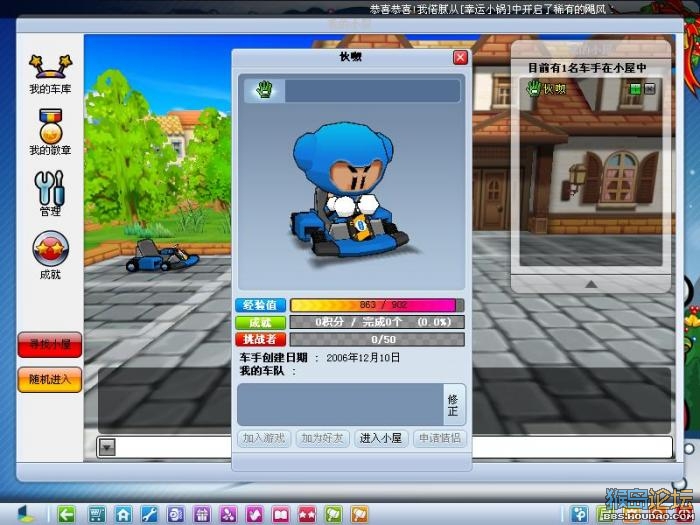Click the blue disc icon in bottom toolbar
Screen dimensions: 700x525
point(175,514)
